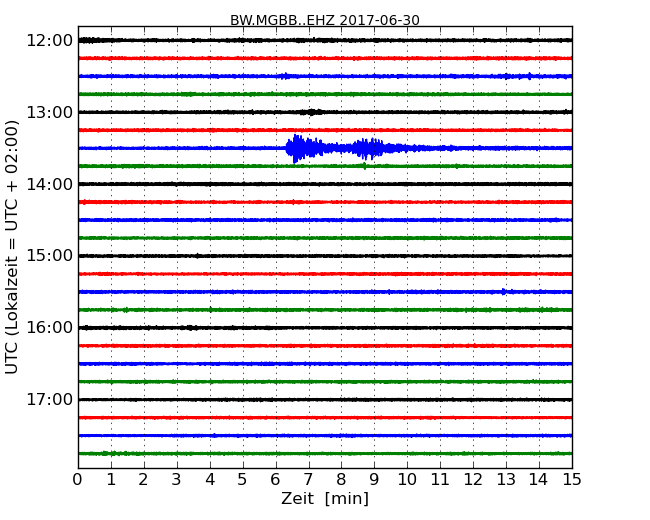Click x-axis tick label 1
This screenshot has width=650, height=520.
pos(111,480)
